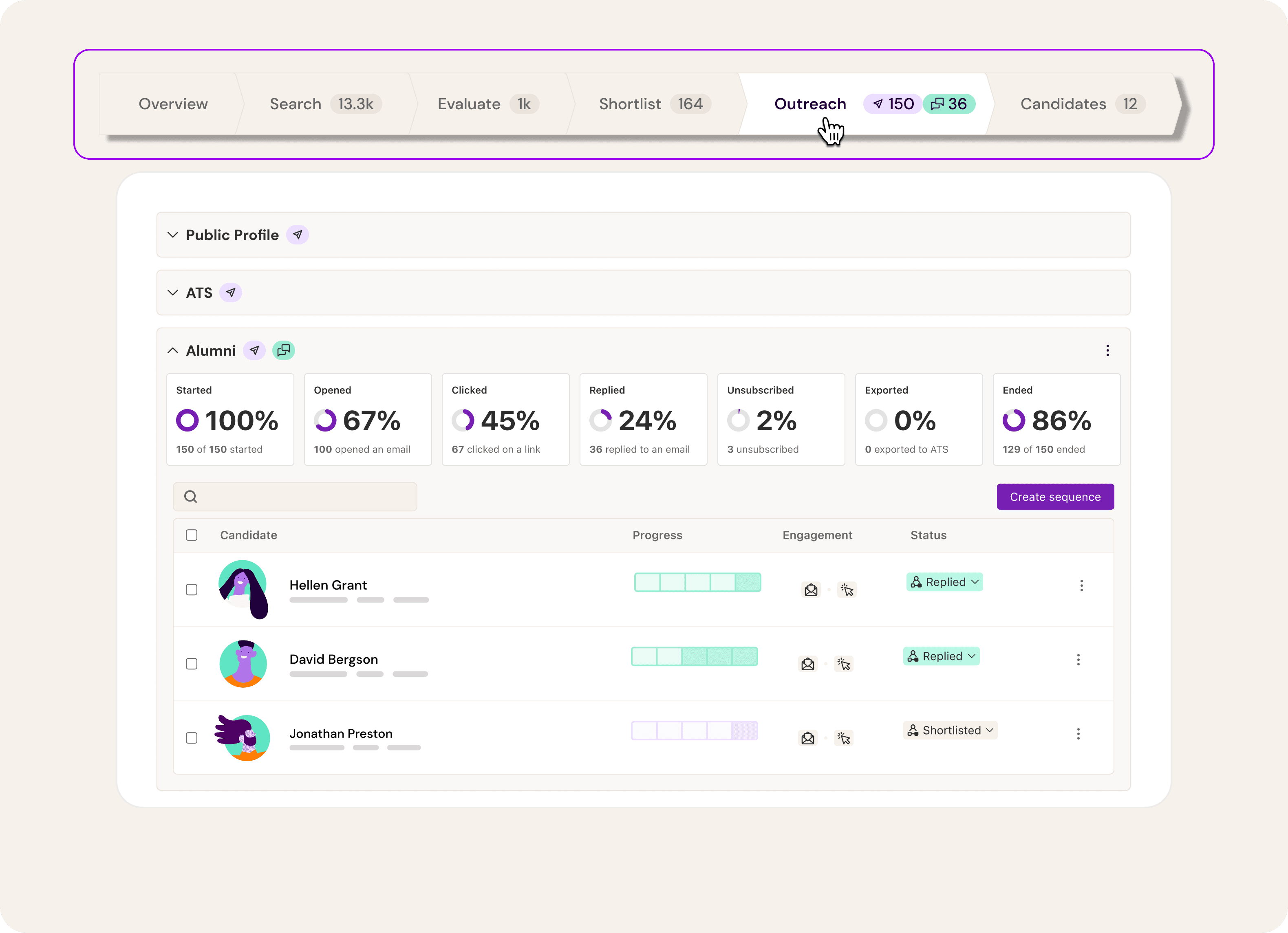Viewport: 1288px width, 933px height.
Task: Expand the Public Profile section
Action: [x=173, y=235]
